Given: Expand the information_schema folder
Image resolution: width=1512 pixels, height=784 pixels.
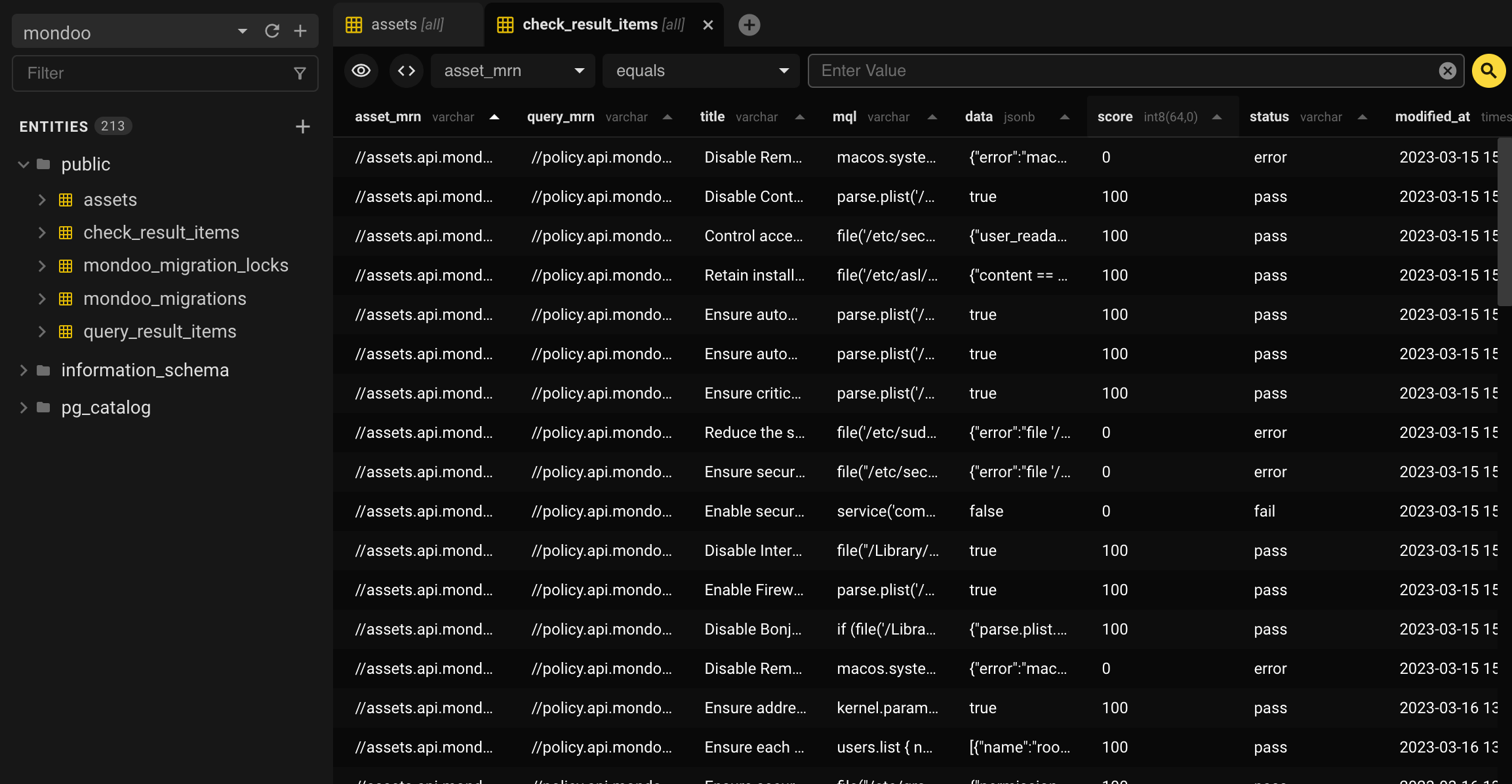Looking at the screenshot, I should pos(24,370).
